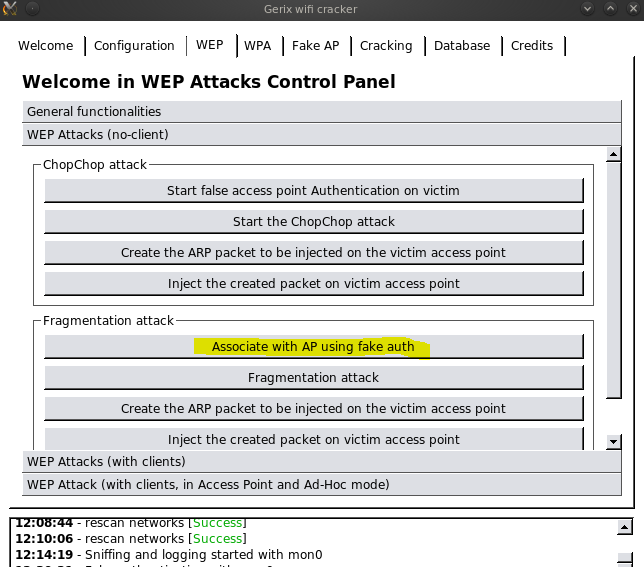Open the Fake AP tab

(x=315, y=46)
